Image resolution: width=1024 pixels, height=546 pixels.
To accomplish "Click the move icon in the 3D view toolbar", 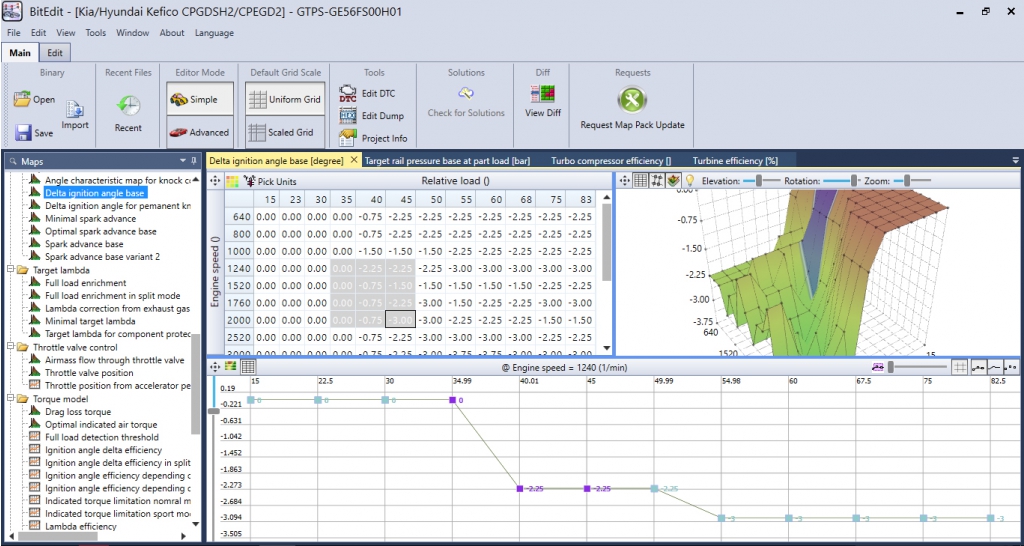I will point(625,180).
